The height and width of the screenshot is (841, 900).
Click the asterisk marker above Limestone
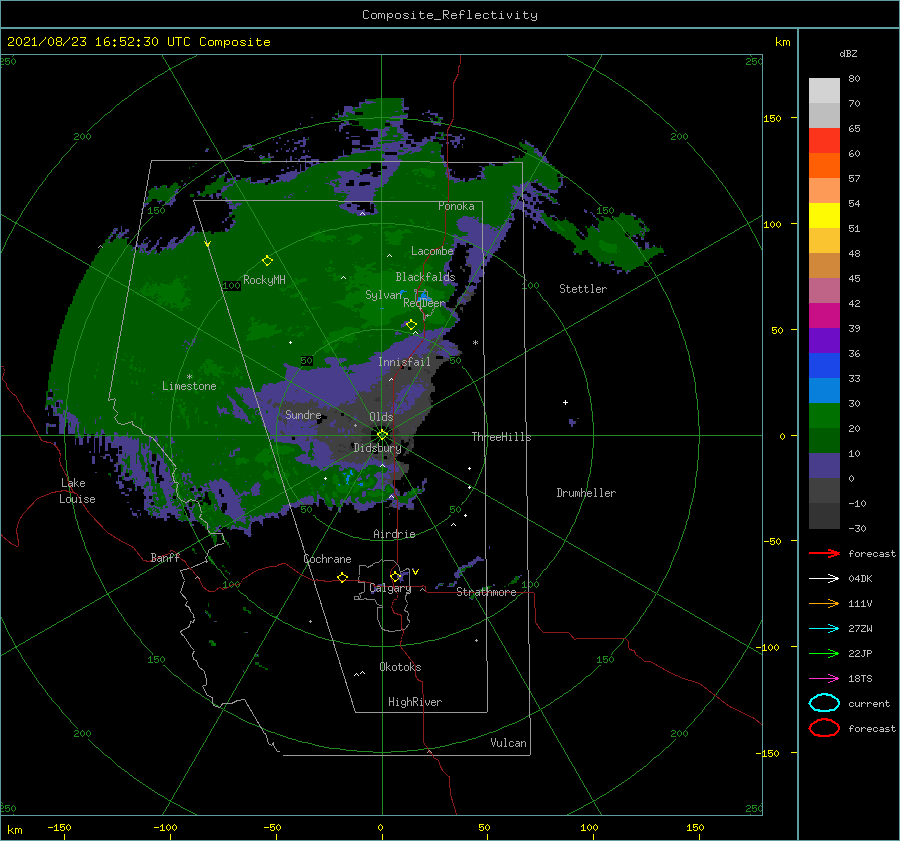click(189, 377)
